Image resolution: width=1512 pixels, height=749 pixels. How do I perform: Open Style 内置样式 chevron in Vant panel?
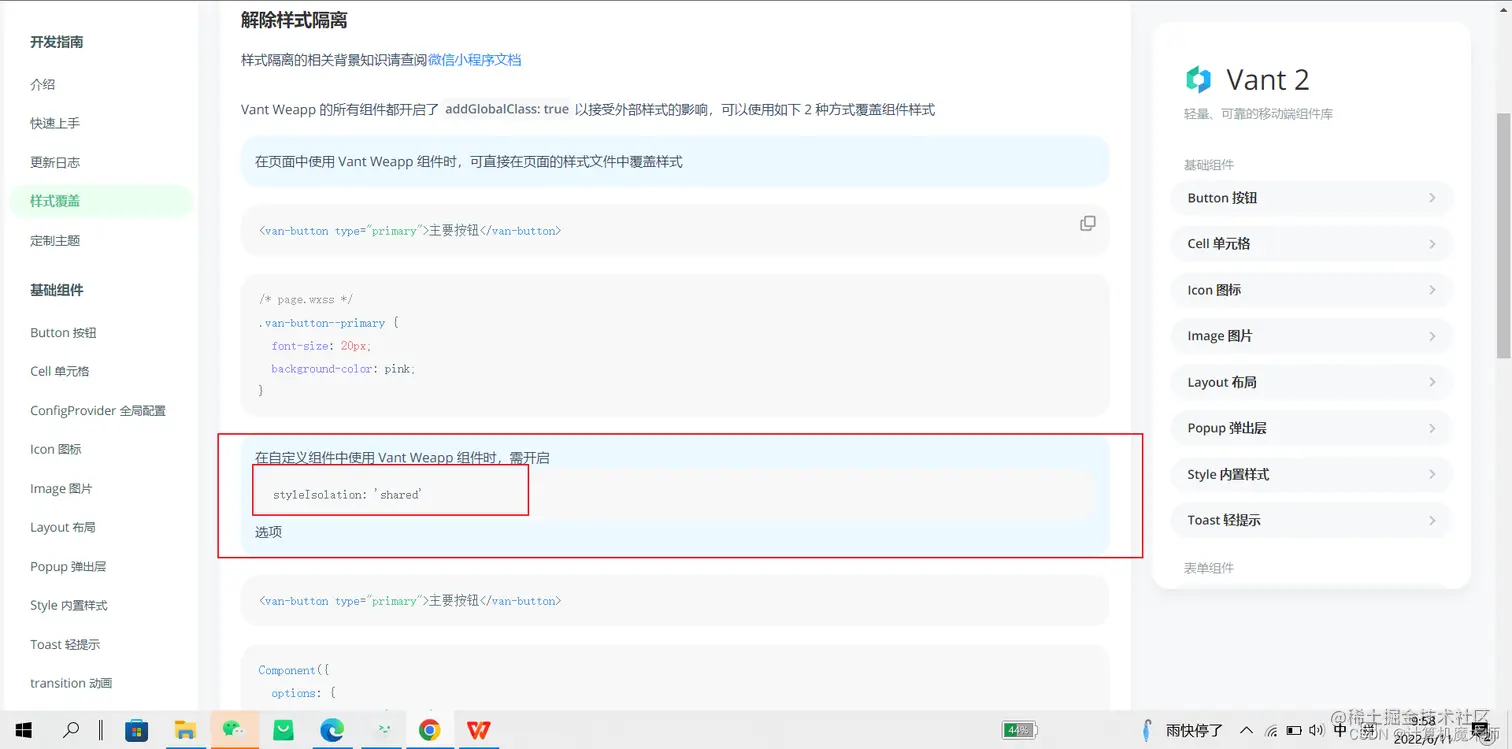pos(1432,474)
